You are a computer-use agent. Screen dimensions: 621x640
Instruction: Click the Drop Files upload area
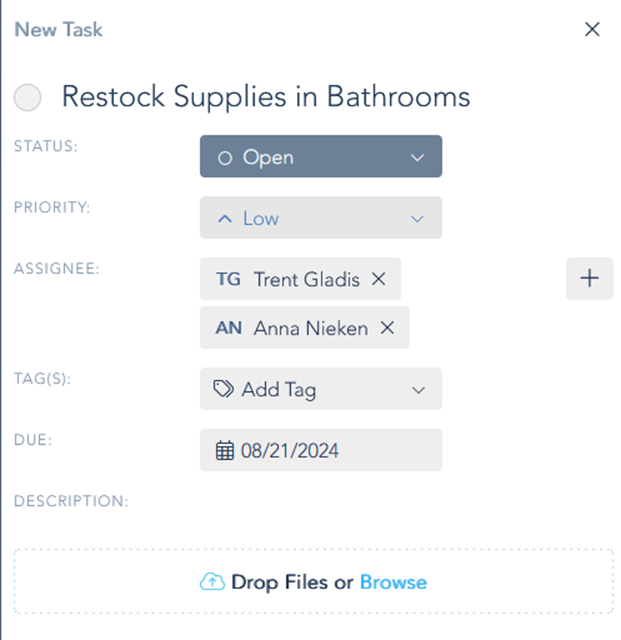[314, 581]
